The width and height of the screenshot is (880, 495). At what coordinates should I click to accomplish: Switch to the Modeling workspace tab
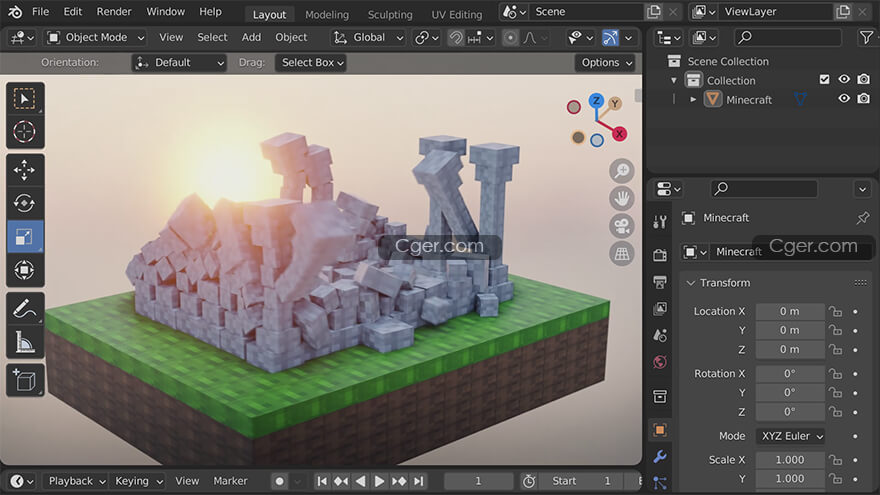[327, 15]
